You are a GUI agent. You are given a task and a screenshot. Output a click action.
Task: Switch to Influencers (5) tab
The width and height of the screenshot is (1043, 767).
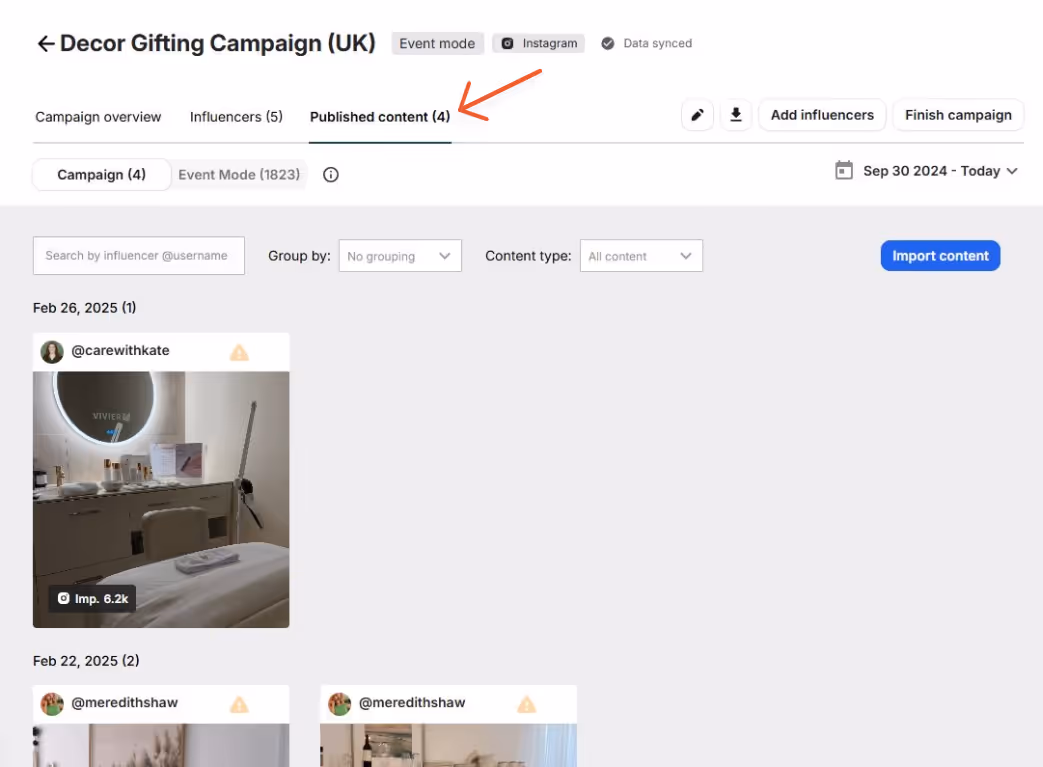tap(236, 117)
